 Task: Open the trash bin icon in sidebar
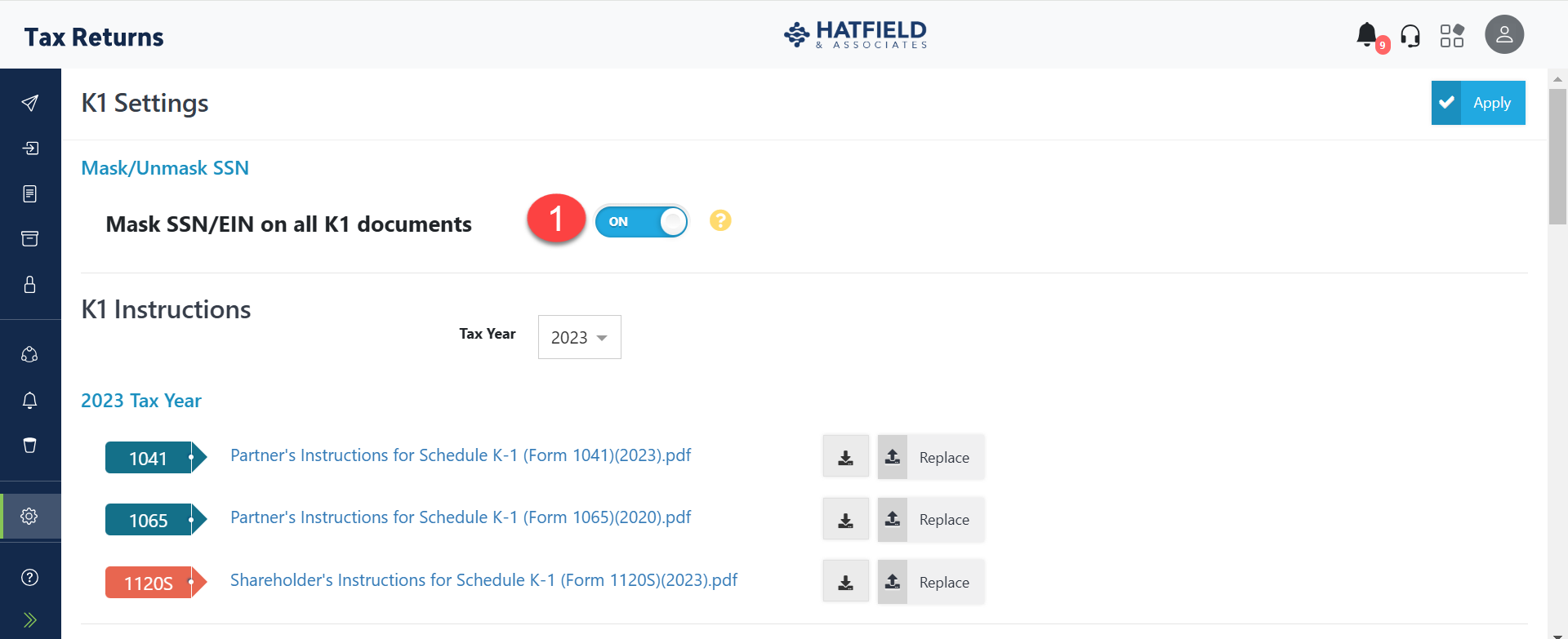point(30,446)
